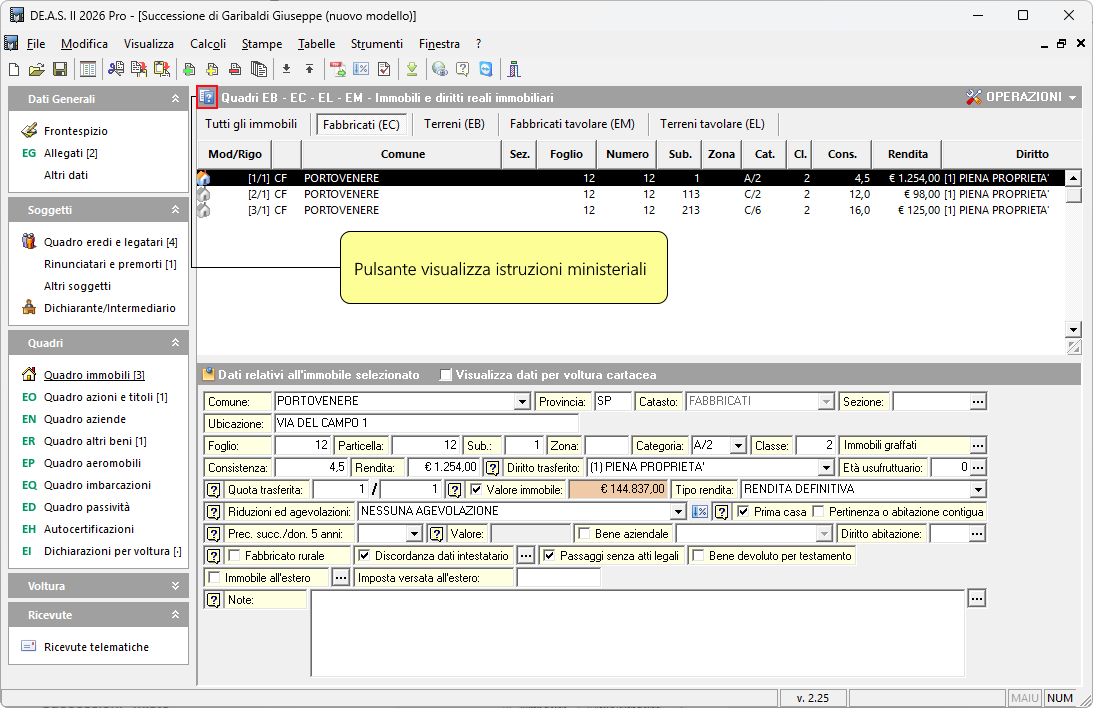Screen dimensions: 1093x708
Task: Click the percentage calculator icon beside Riduzioni dropdown
Action: 700,512
